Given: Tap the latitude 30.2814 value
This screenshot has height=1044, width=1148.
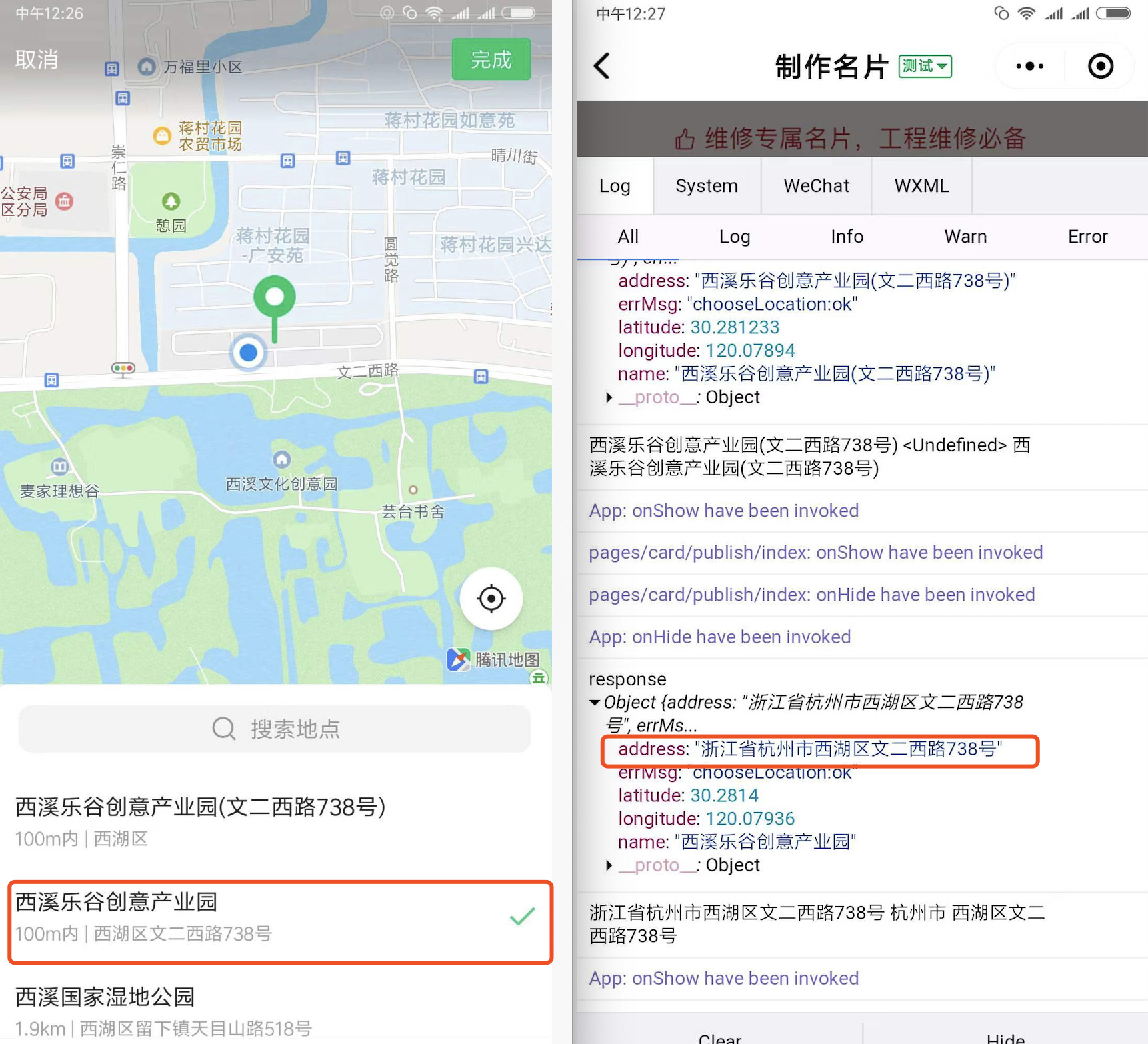Looking at the screenshot, I should pos(724,795).
